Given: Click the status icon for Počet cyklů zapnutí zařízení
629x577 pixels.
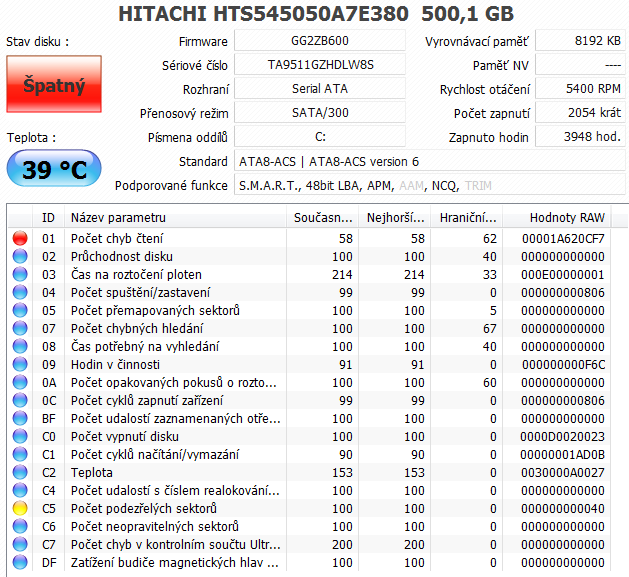Looking at the screenshot, I should tap(20, 400).
